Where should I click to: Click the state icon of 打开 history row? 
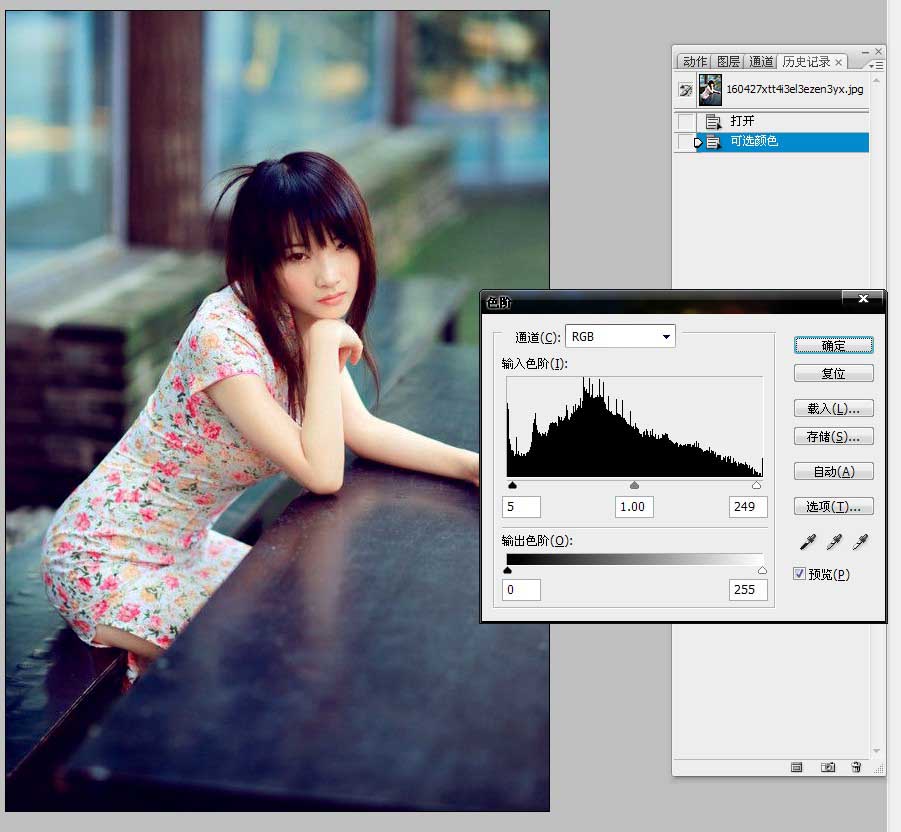pyautogui.click(x=713, y=121)
